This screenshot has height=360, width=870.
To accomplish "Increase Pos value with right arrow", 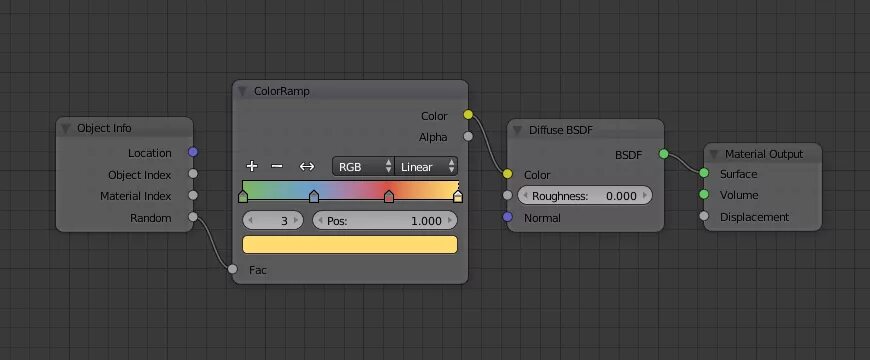I will coord(450,221).
